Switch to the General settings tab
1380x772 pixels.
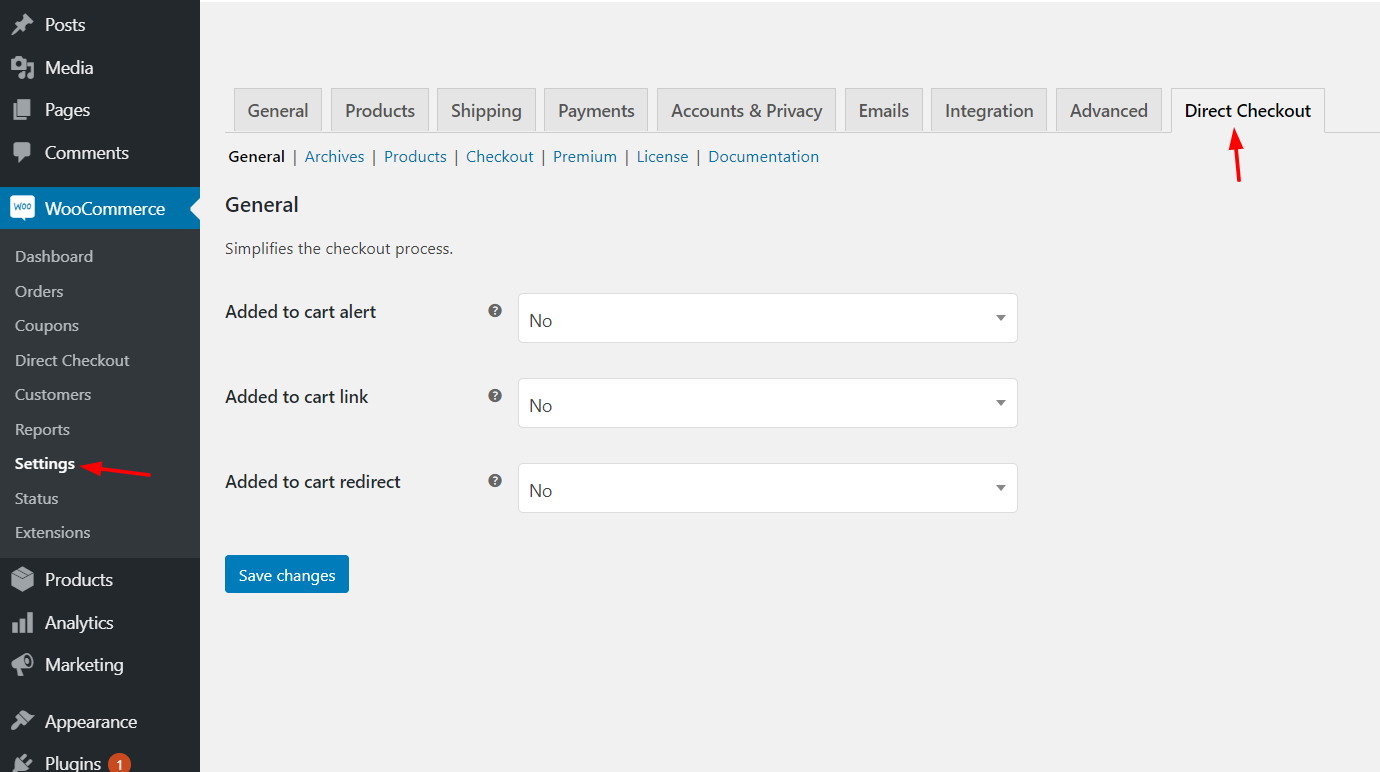coord(278,111)
